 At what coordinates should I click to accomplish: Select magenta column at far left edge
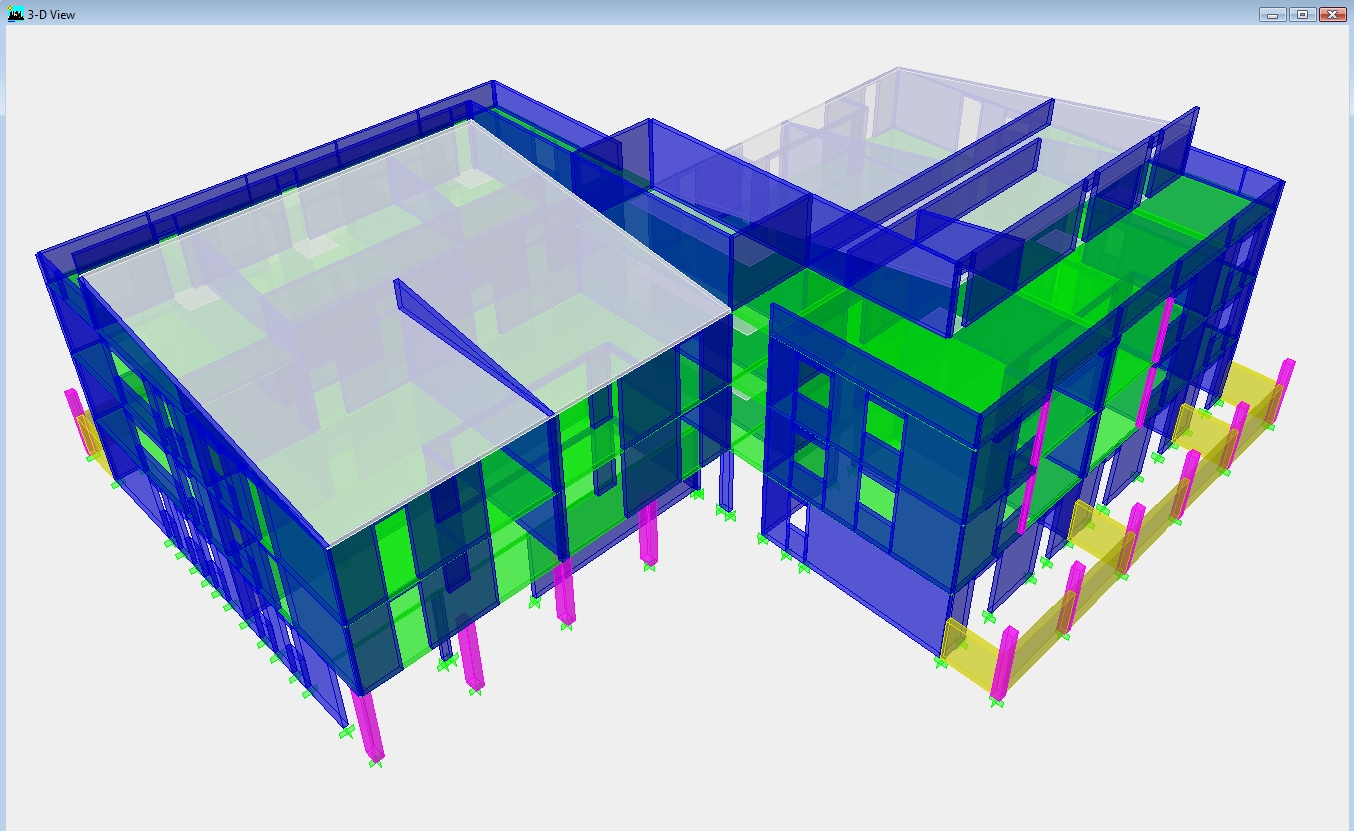[x=73, y=405]
